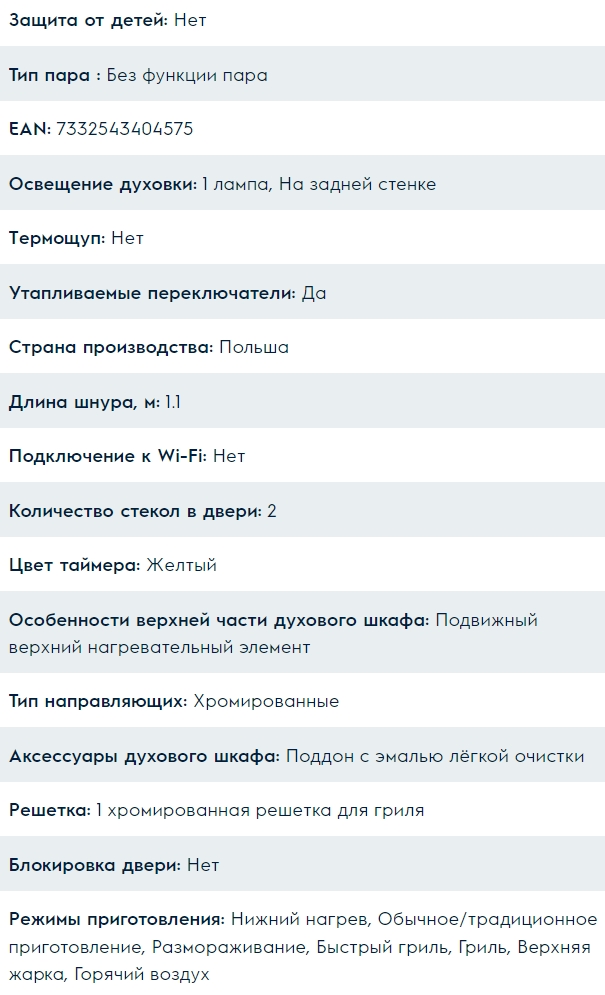Click the "Освещение духовки" label
The width and height of the screenshot is (605, 995).
coord(103,184)
